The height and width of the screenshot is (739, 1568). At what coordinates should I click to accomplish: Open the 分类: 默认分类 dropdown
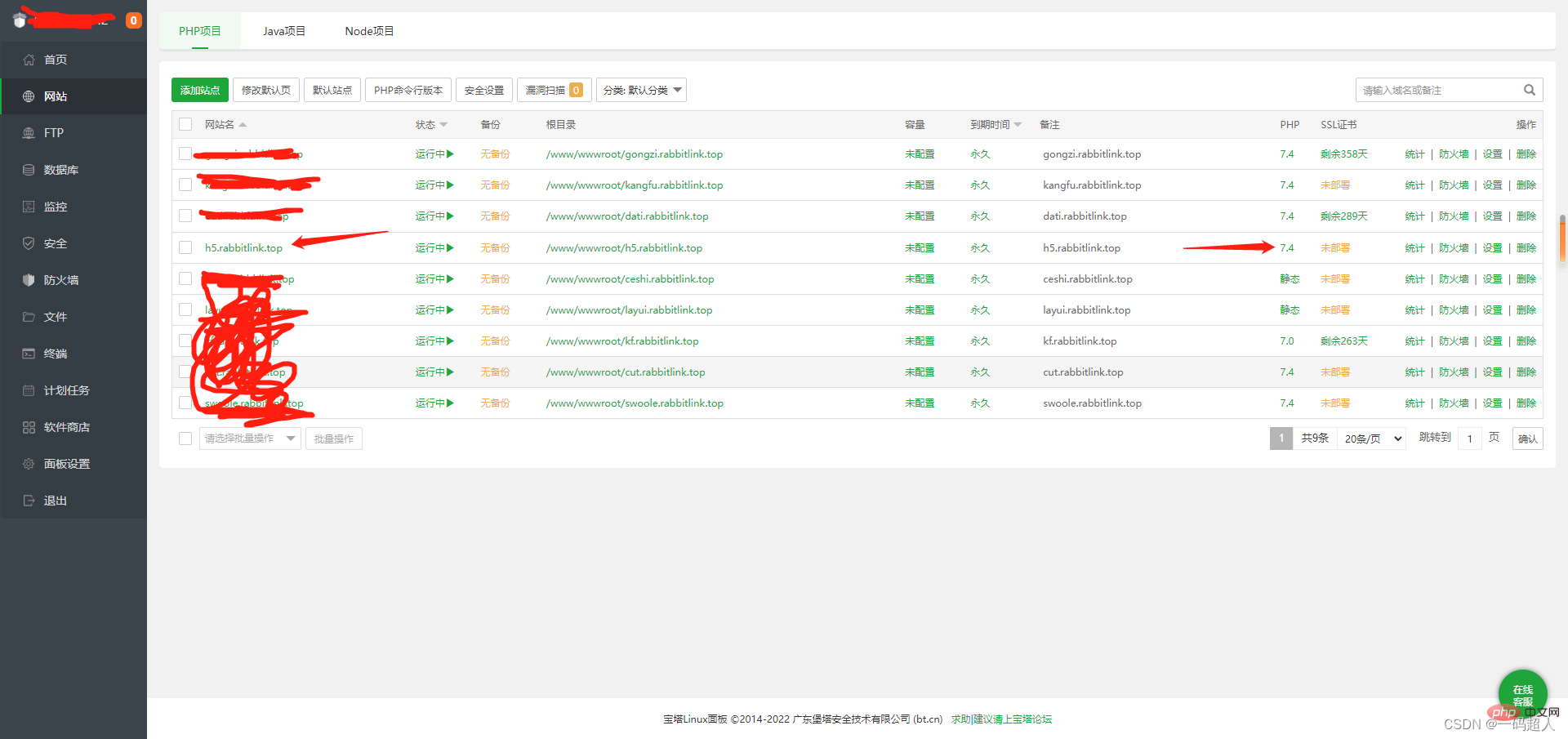tap(641, 90)
